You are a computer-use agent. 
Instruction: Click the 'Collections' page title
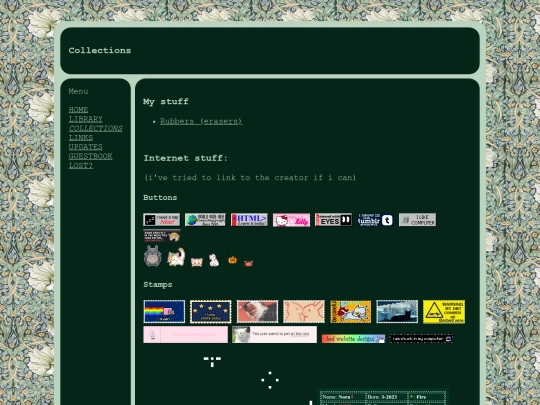pos(100,51)
